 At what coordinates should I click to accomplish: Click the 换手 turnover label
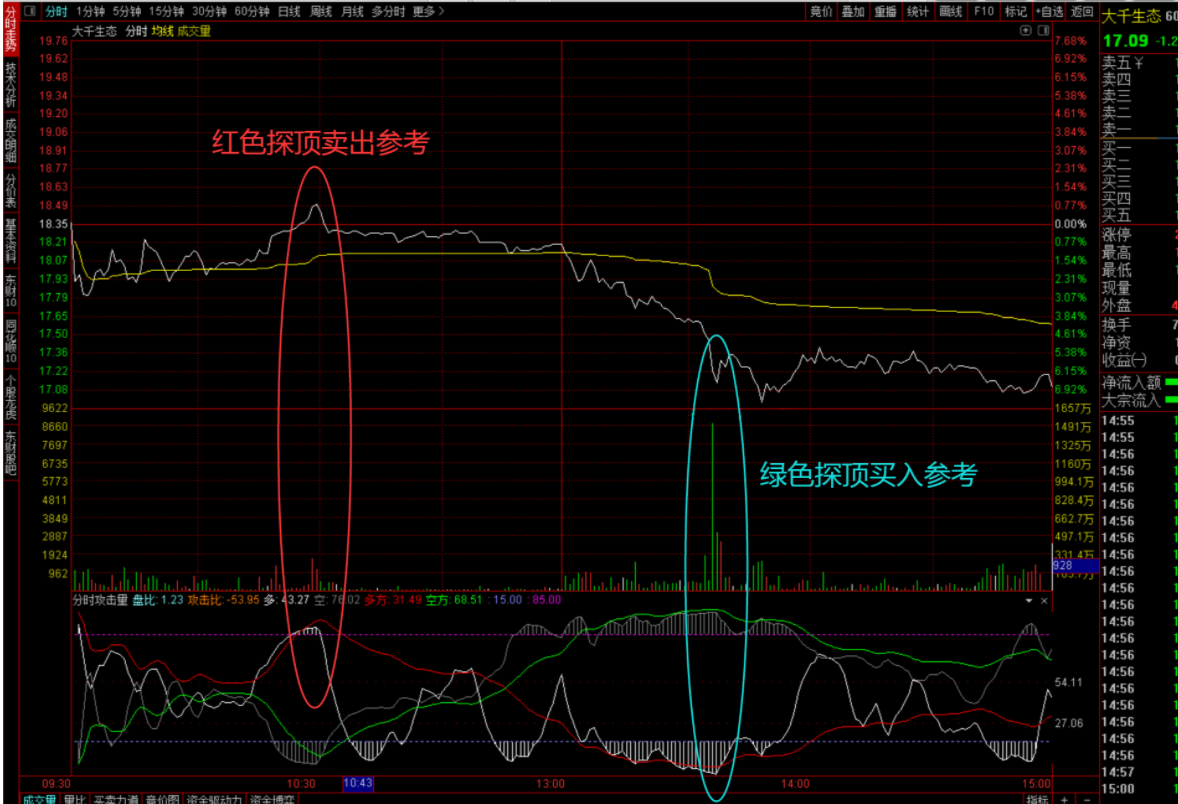click(x=1116, y=325)
